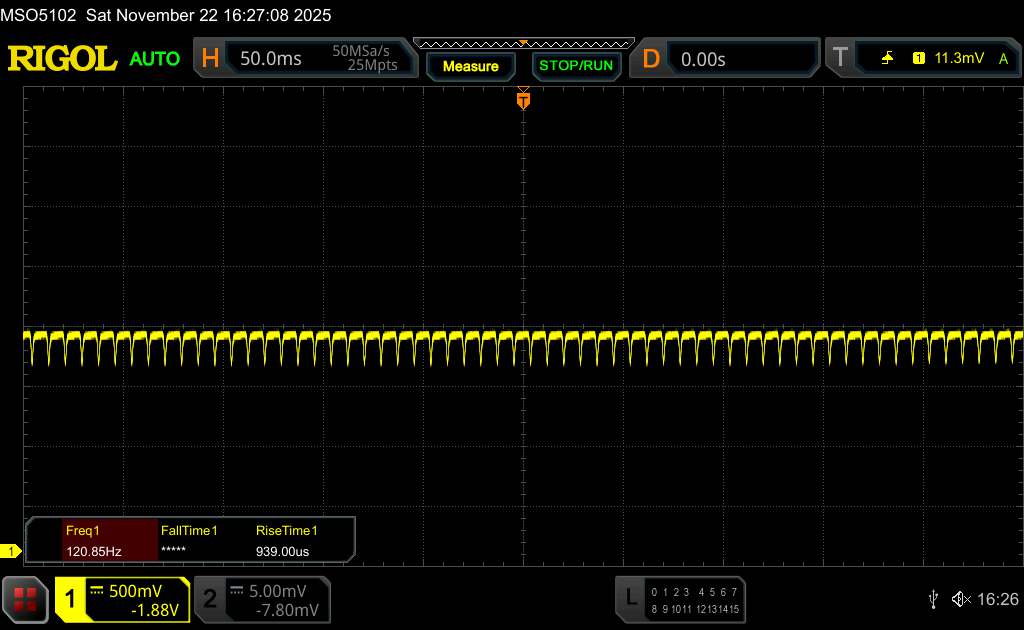Click the RIGOL logo
The height and width of the screenshot is (630, 1024).
click(62, 59)
